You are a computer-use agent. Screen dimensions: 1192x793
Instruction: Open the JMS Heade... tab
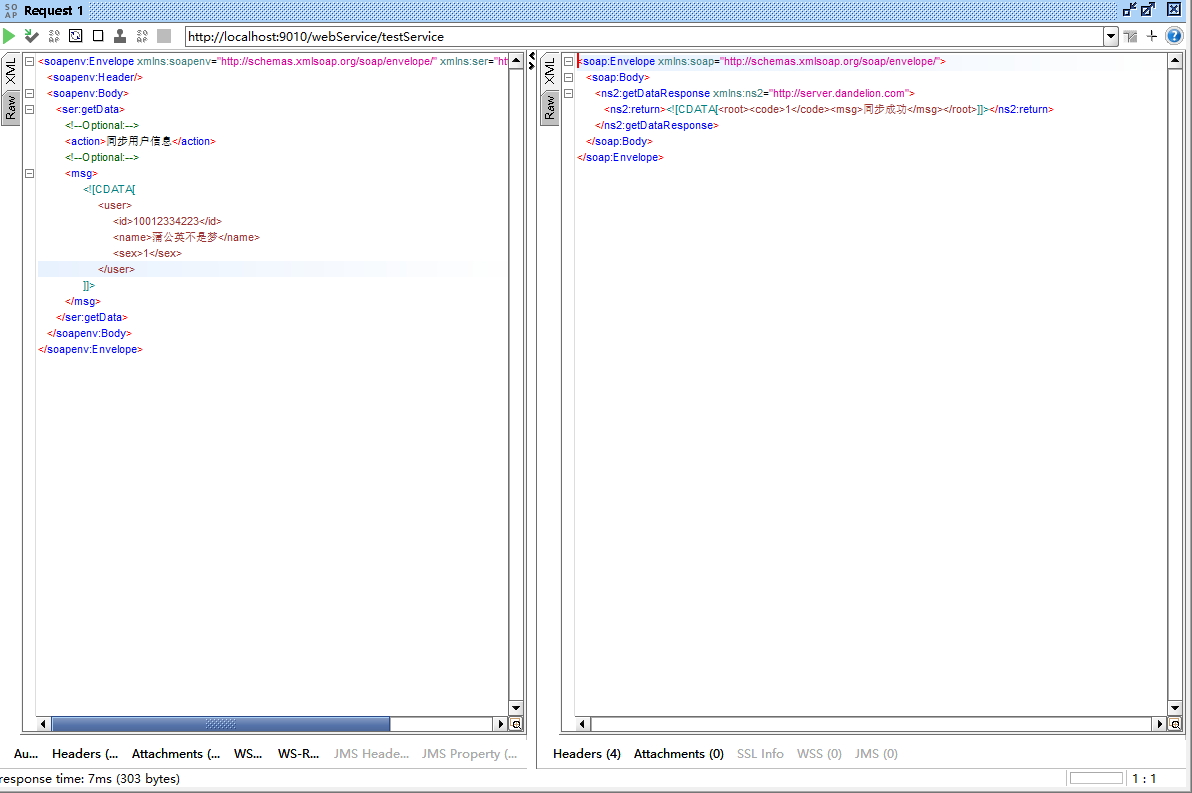point(371,753)
